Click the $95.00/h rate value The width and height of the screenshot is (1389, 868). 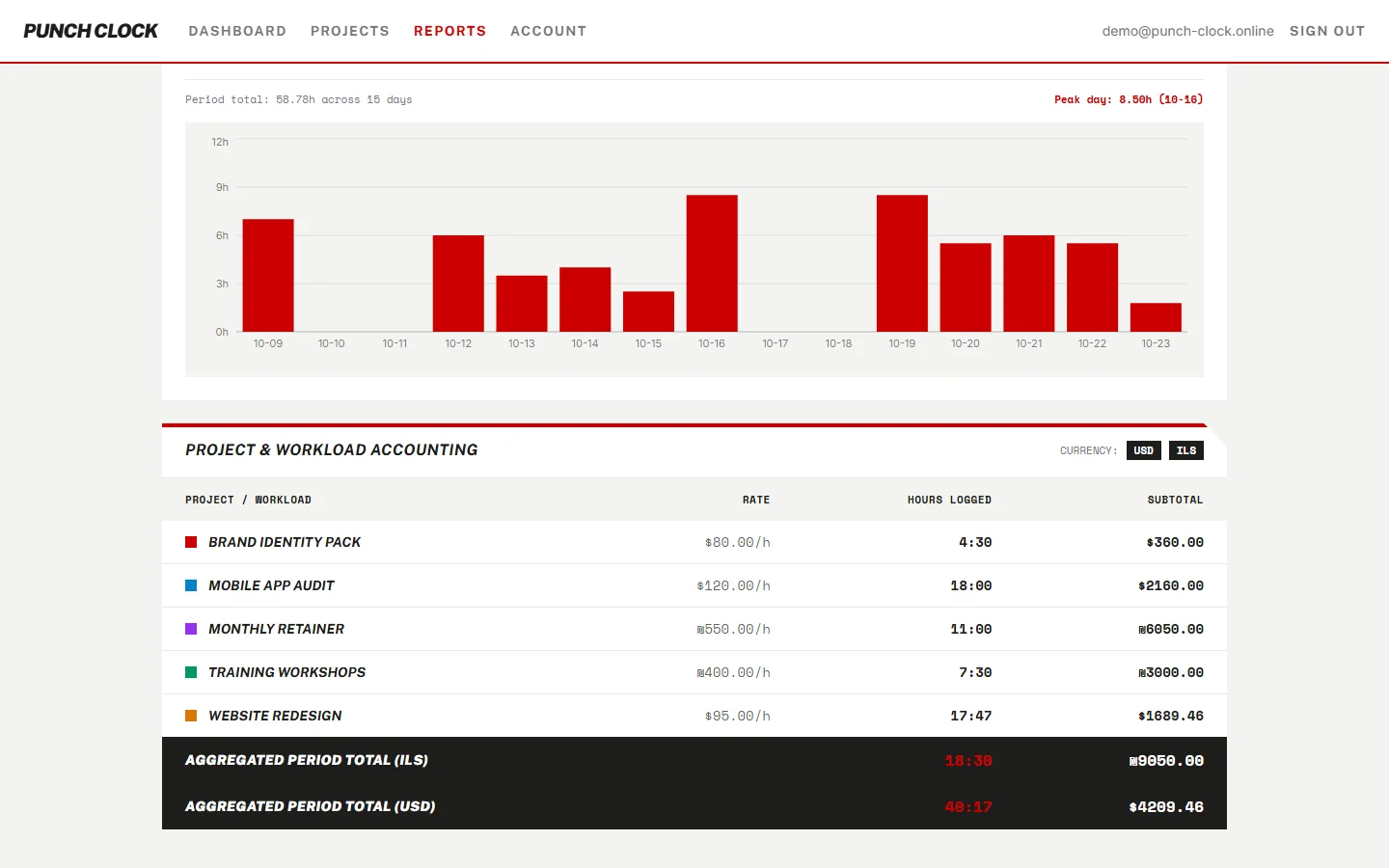click(738, 716)
